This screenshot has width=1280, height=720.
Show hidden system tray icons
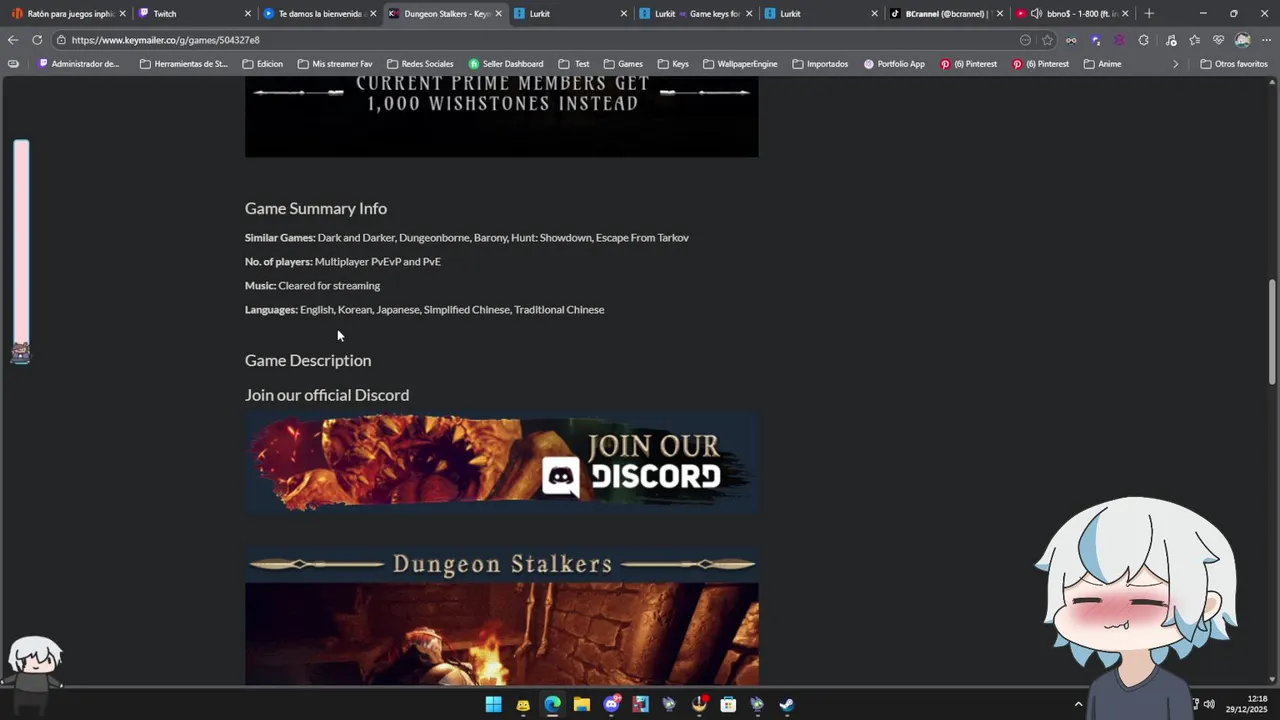tap(1078, 704)
